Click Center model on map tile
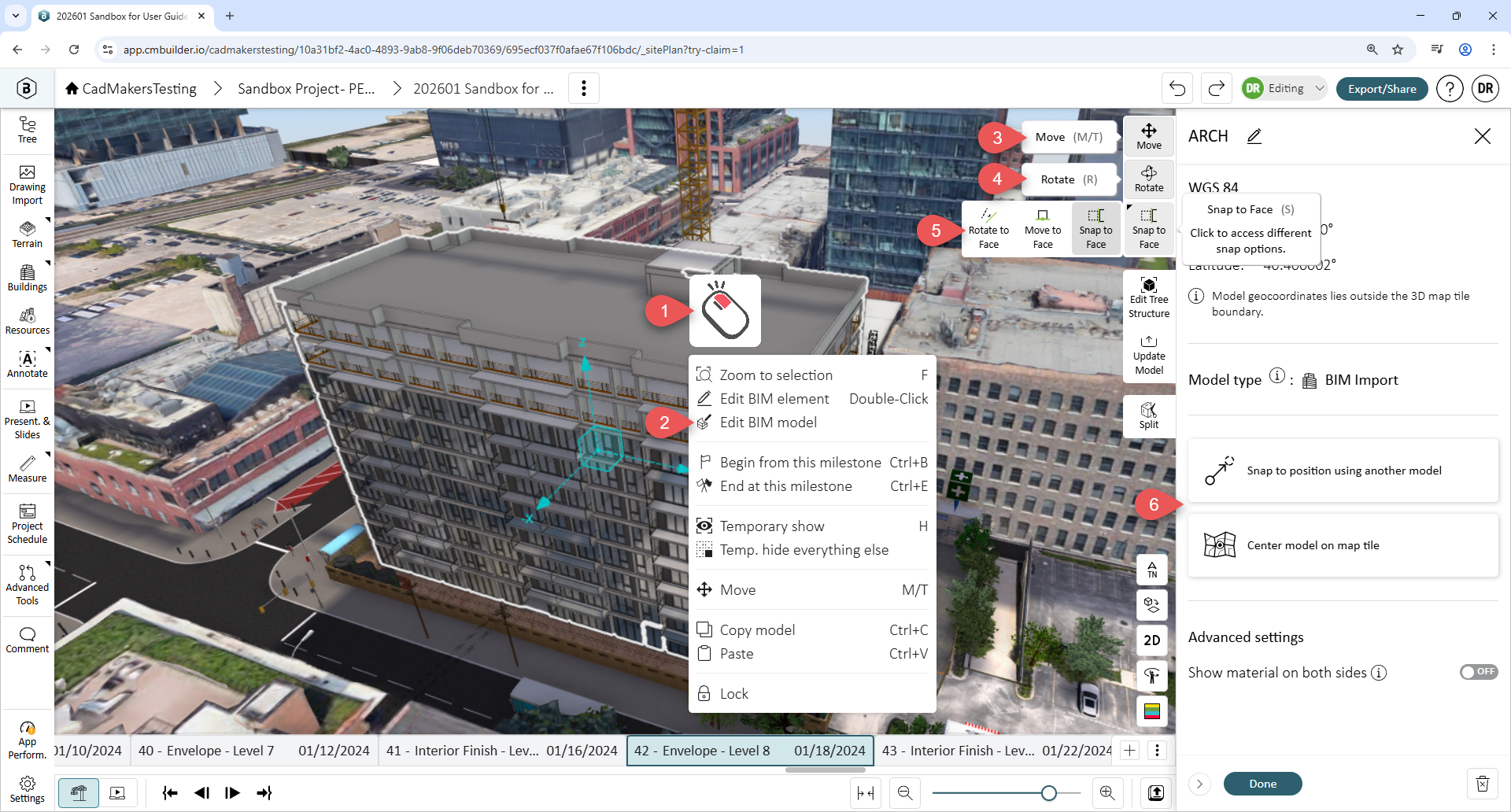Image resolution: width=1511 pixels, height=812 pixels. [1343, 545]
